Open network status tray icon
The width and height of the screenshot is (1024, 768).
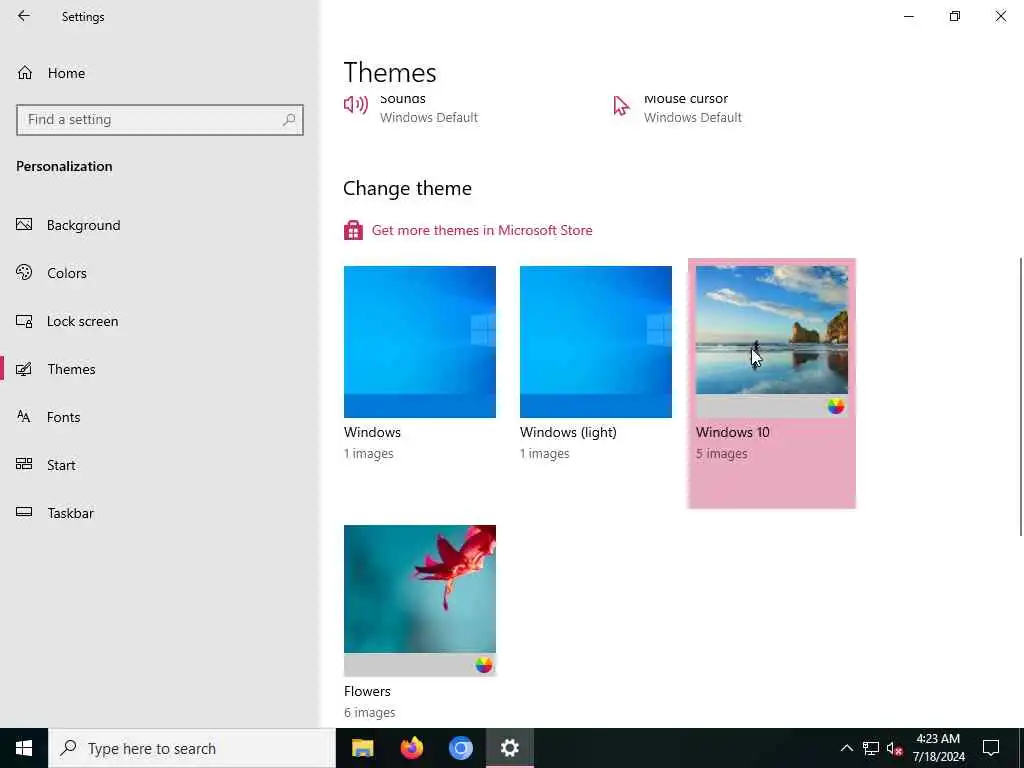coord(871,748)
